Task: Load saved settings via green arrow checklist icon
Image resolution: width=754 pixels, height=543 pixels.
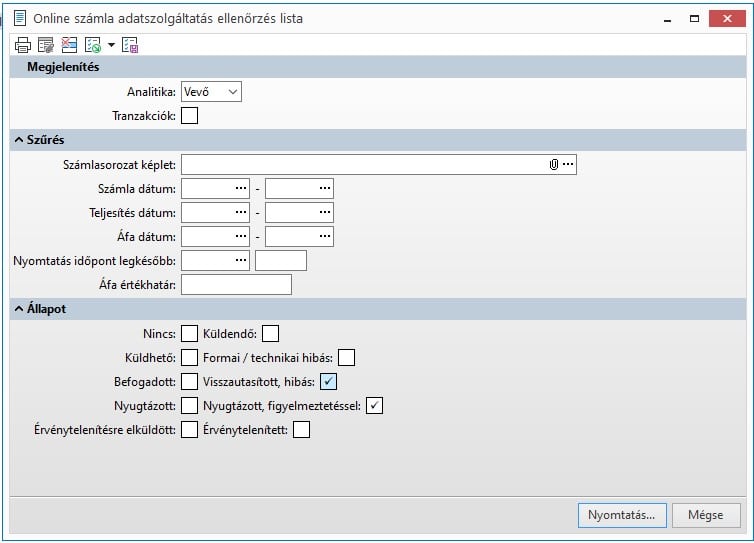Action: (x=92, y=45)
